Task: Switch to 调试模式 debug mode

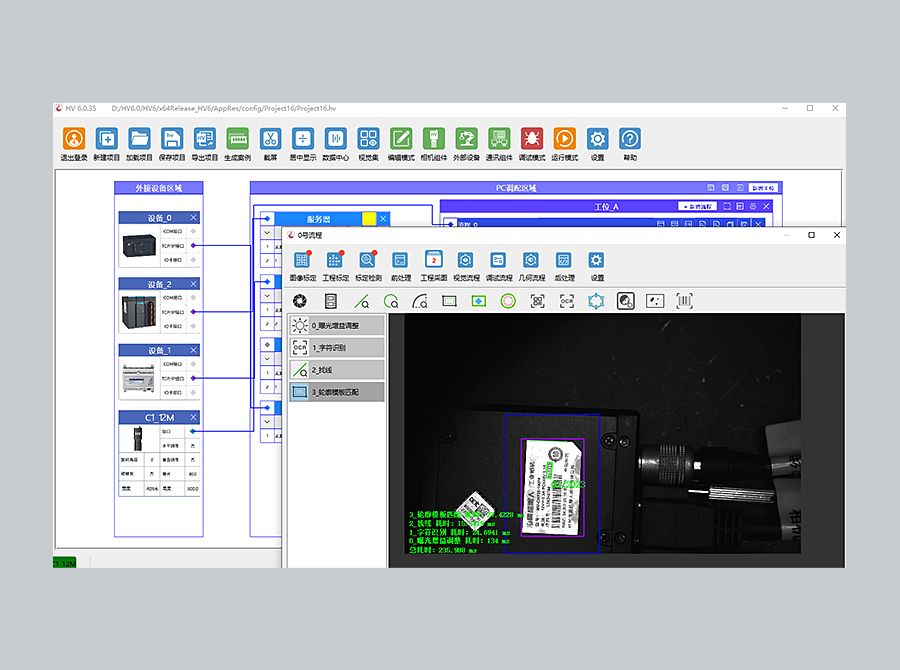Action: [531, 140]
